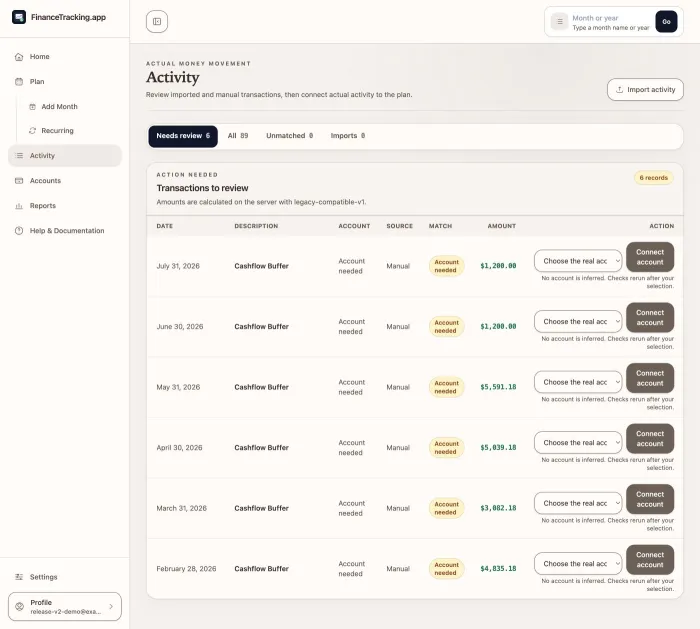
Task: Open Home in the sidebar
Action: tap(65, 57)
